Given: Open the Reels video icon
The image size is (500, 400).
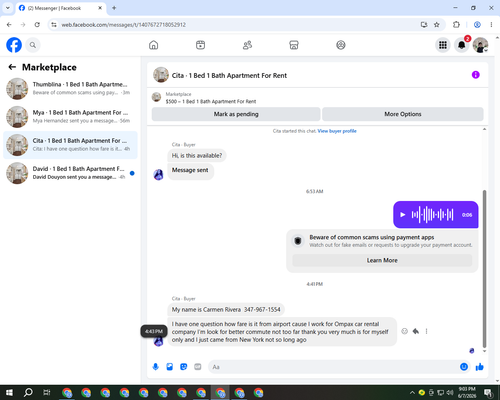Looking at the screenshot, I should click(x=200, y=45).
